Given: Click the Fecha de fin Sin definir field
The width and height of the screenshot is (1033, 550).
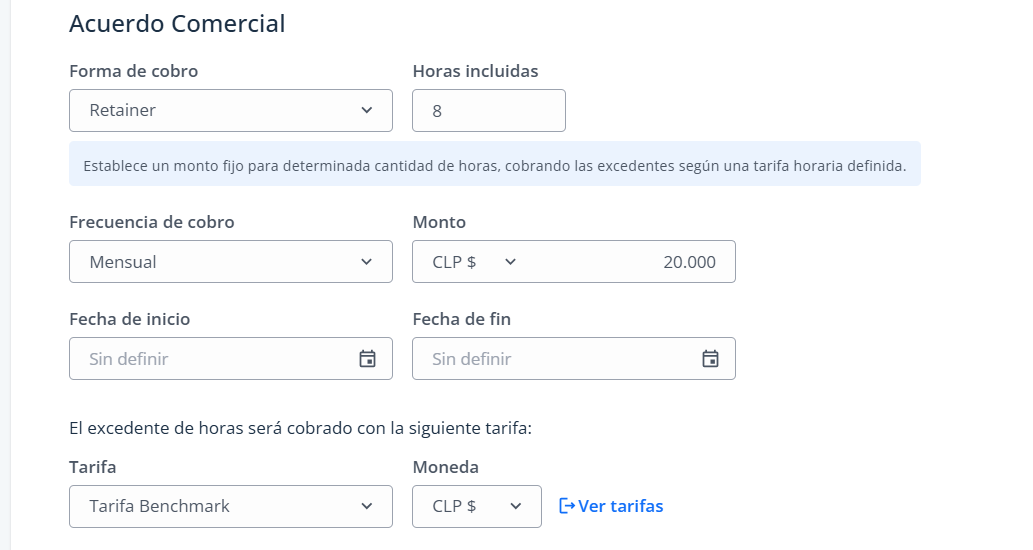Looking at the screenshot, I should [x=574, y=358].
